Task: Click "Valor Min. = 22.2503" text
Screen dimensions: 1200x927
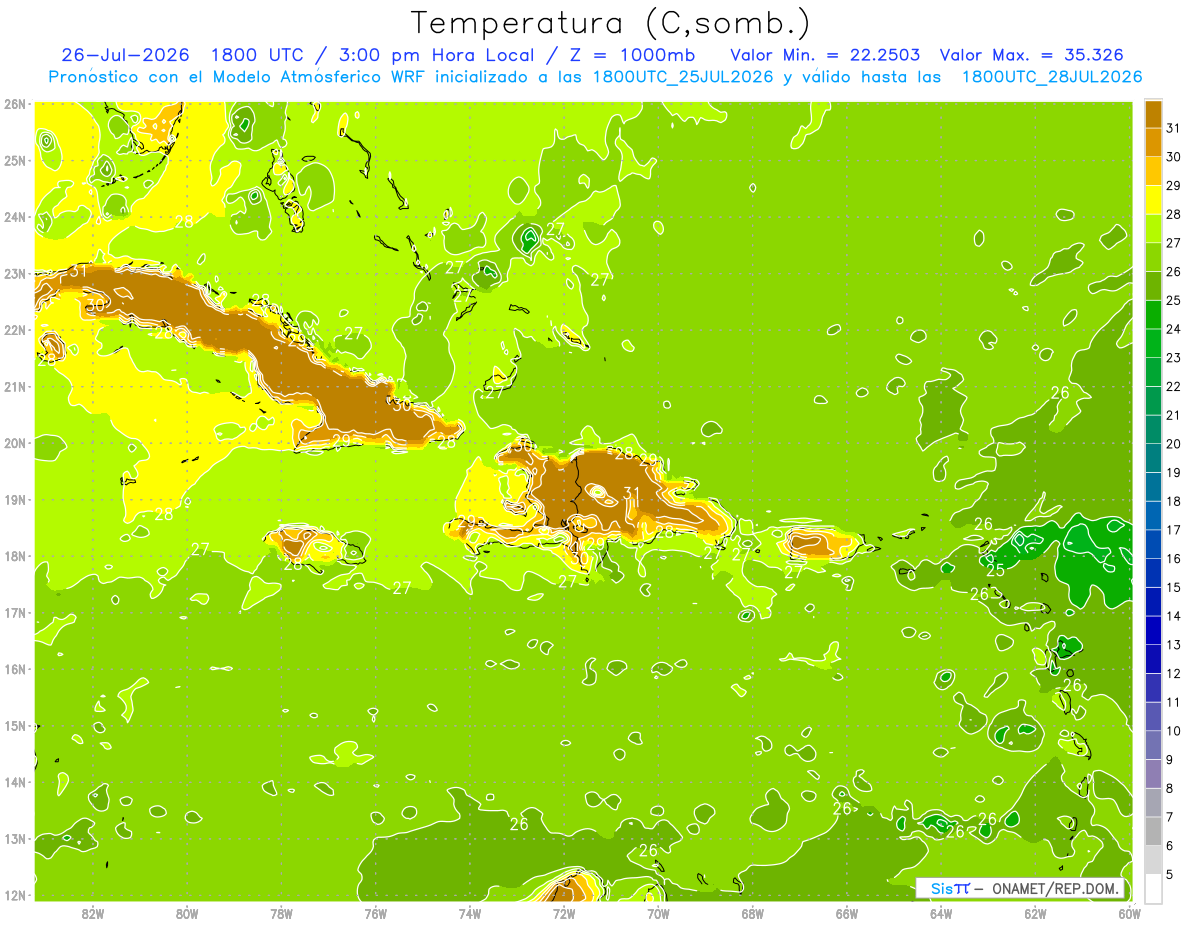Action: (x=825, y=55)
